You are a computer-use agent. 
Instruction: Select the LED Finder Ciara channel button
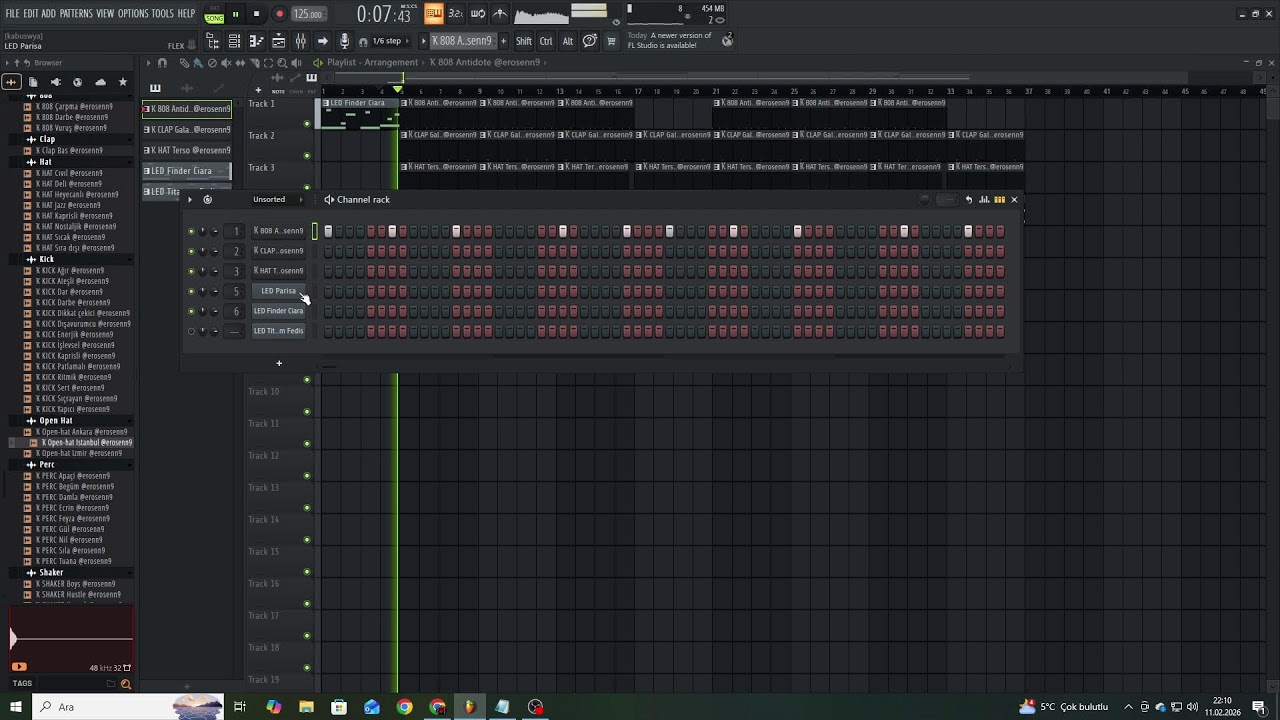pyautogui.click(x=278, y=311)
